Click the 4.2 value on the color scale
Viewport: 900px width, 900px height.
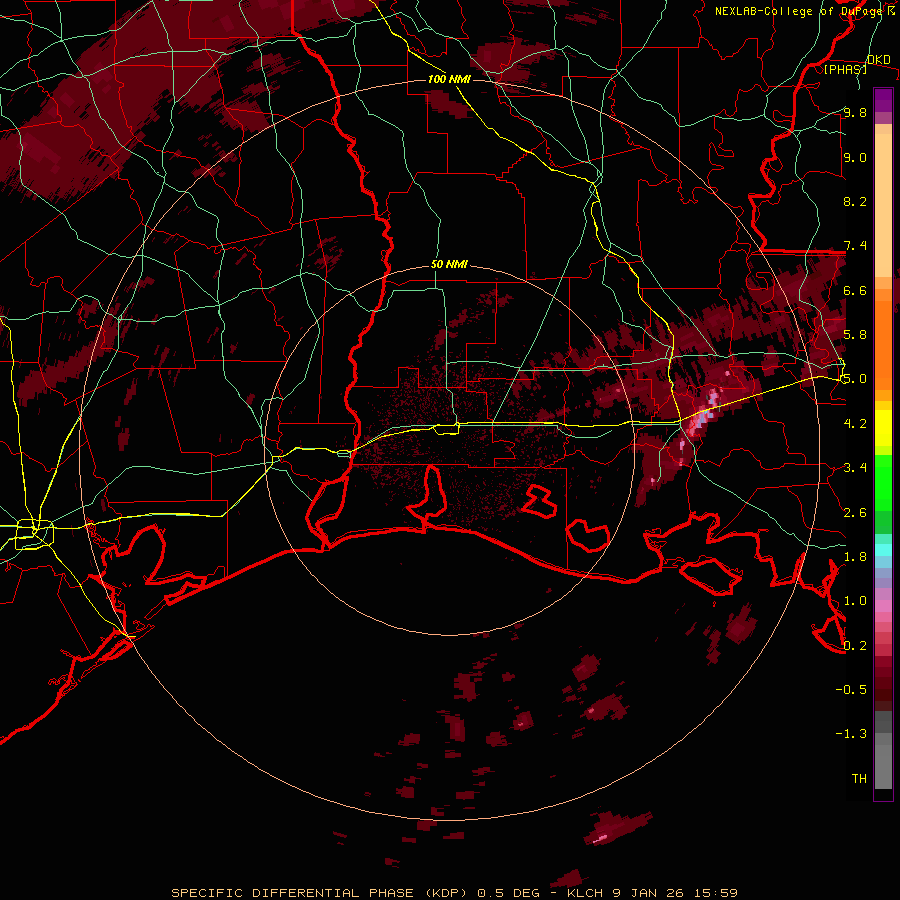[855, 424]
